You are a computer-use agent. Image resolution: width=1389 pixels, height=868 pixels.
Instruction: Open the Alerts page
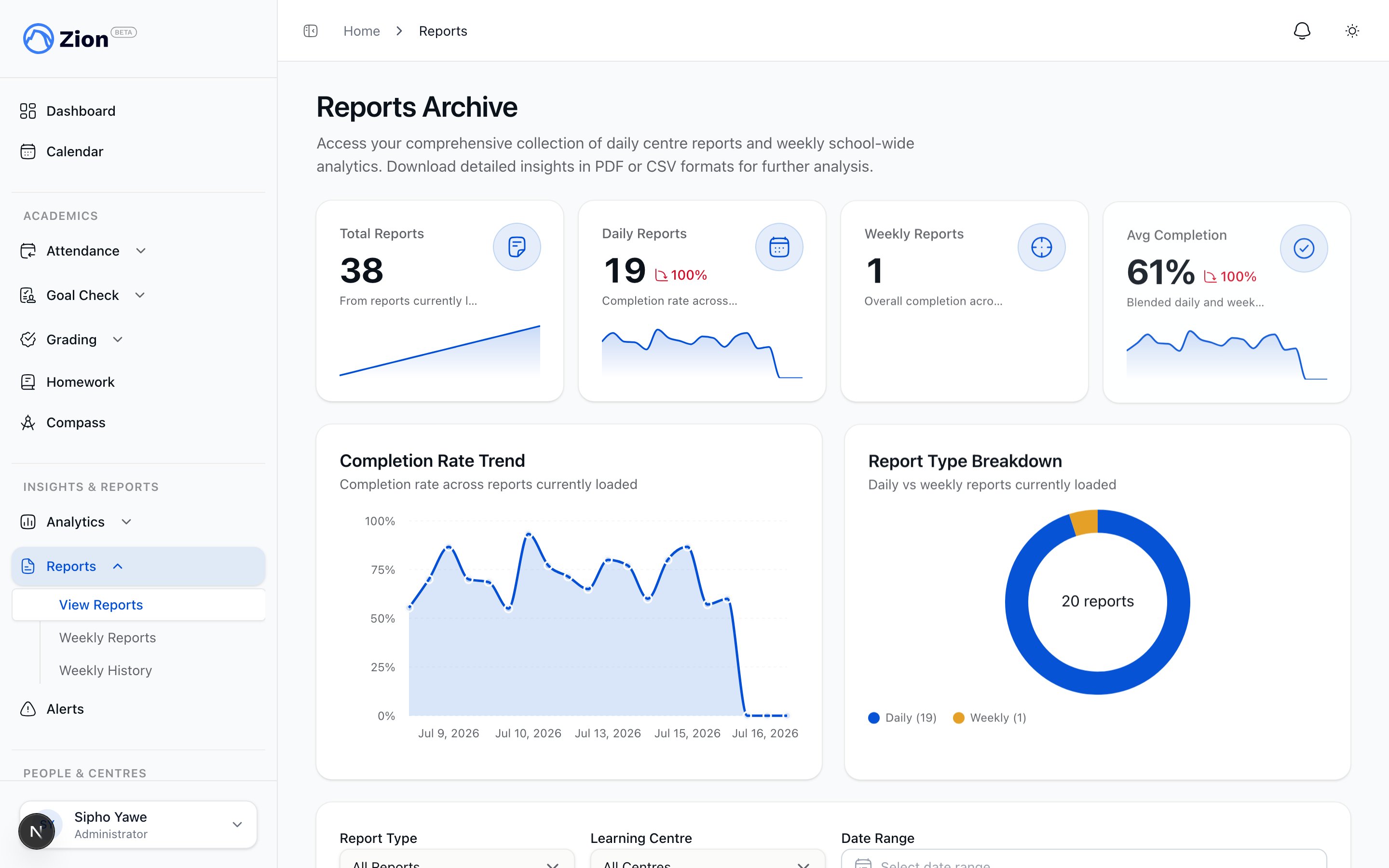tap(138, 709)
